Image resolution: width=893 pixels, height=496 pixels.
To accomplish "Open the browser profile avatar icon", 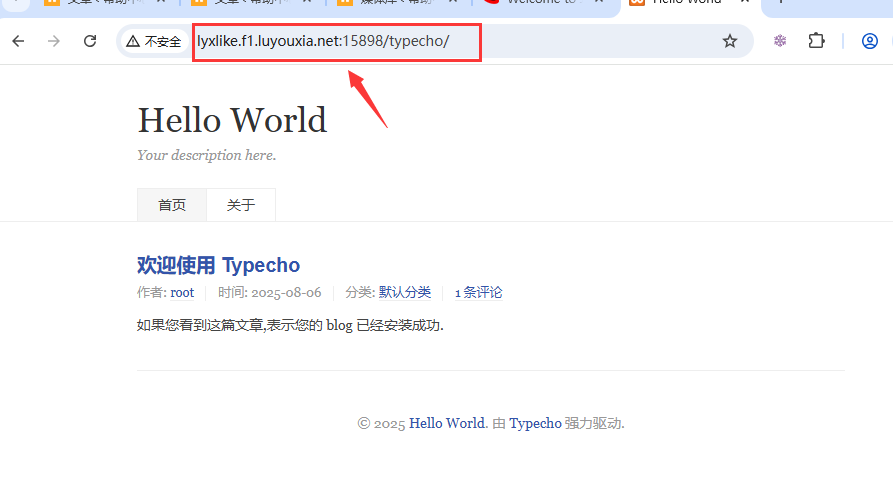I will click(869, 41).
